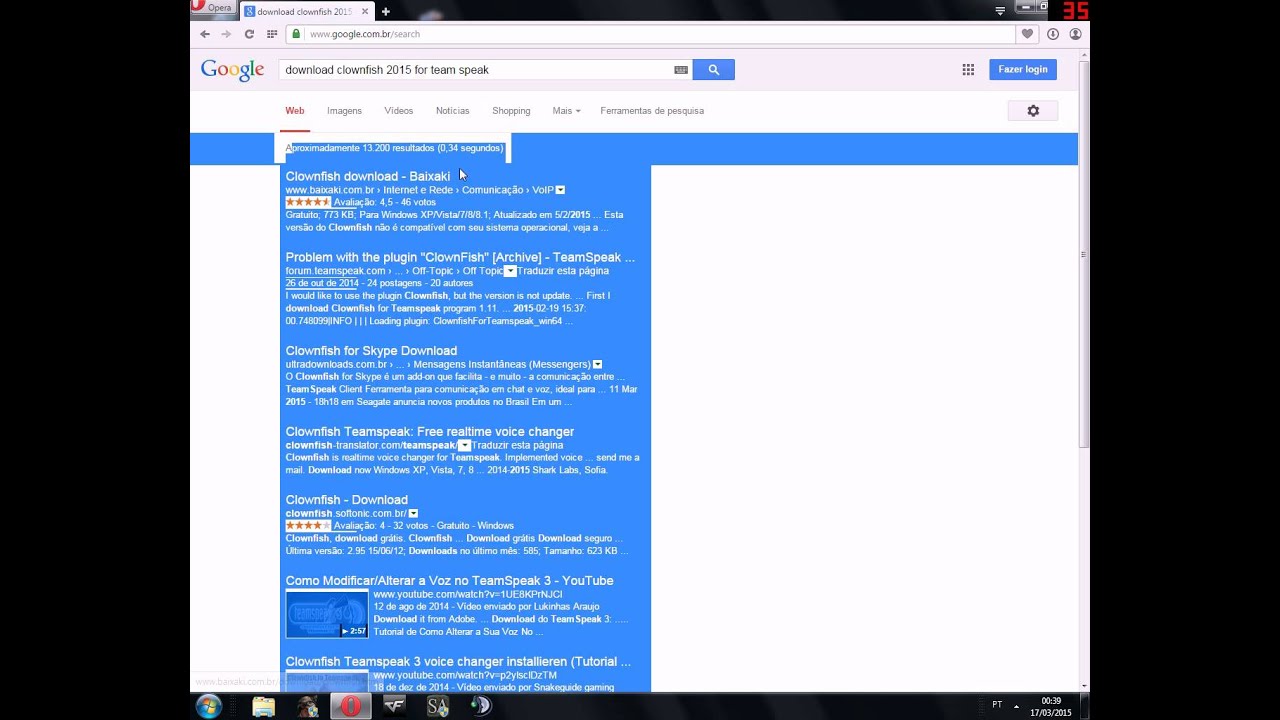Open the Speed Dial grid icon
The width and height of the screenshot is (1280, 720).
pos(272,34)
